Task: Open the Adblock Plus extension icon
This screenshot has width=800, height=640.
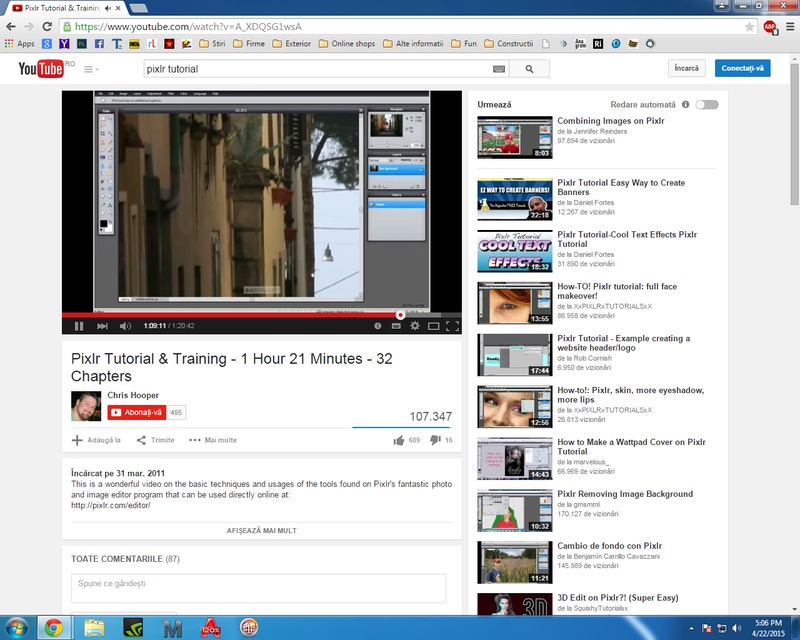Action: 770,27
